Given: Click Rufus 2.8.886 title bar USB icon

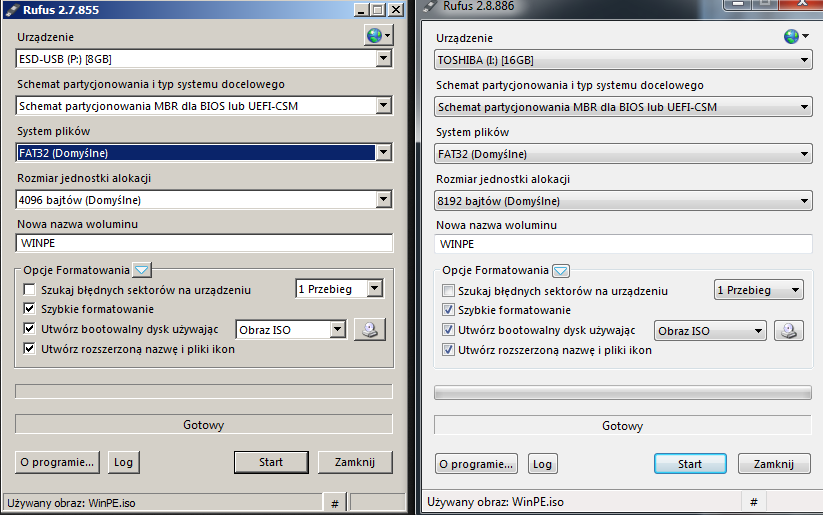Looking at the screenshot, I should 430,6.
